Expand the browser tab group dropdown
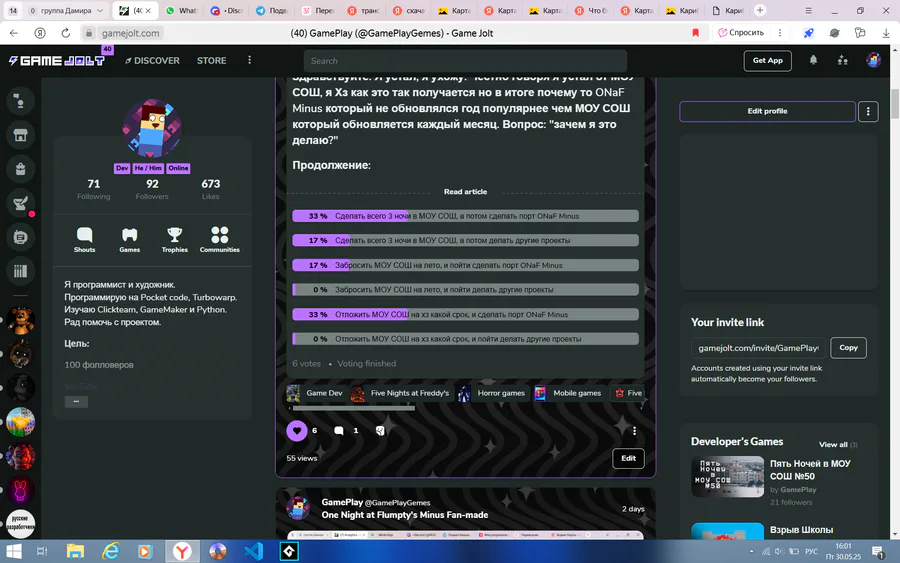The image size is (900, 563). coord(100,10)
